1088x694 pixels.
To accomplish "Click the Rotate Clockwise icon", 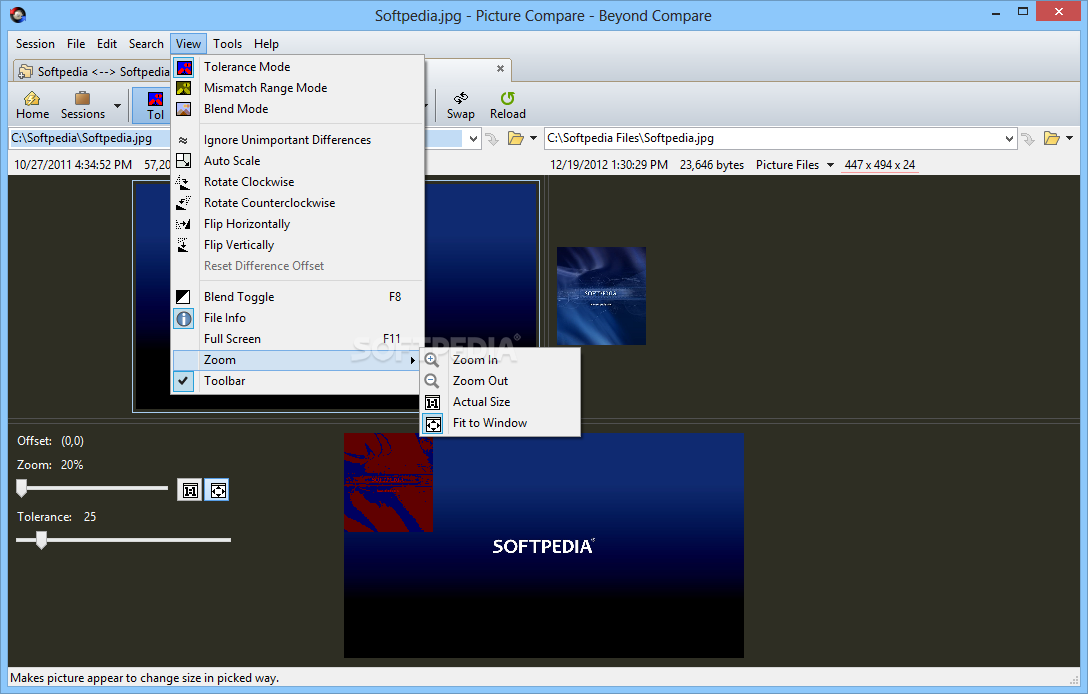I will tap(183, 182).
